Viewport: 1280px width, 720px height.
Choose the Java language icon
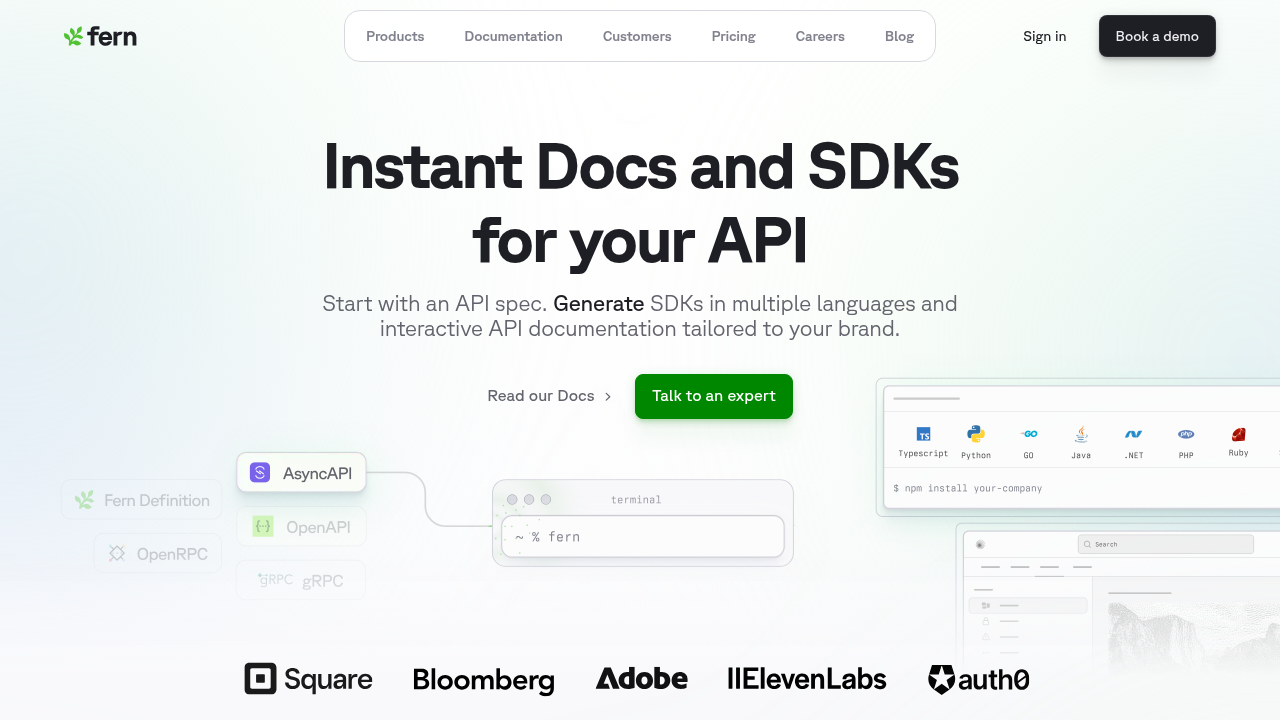[1081, 434]
